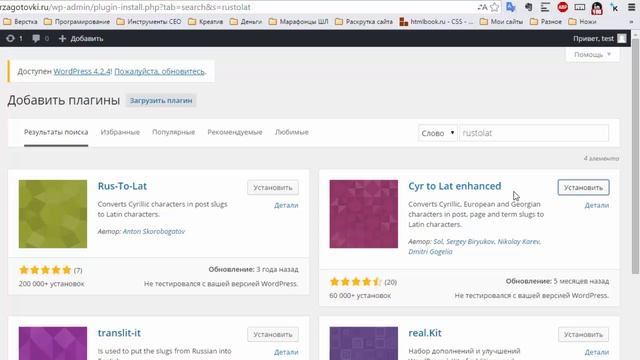640x360 pixels.
Task: Open the Креатив bookmarks folder
Action: (206, 22)
